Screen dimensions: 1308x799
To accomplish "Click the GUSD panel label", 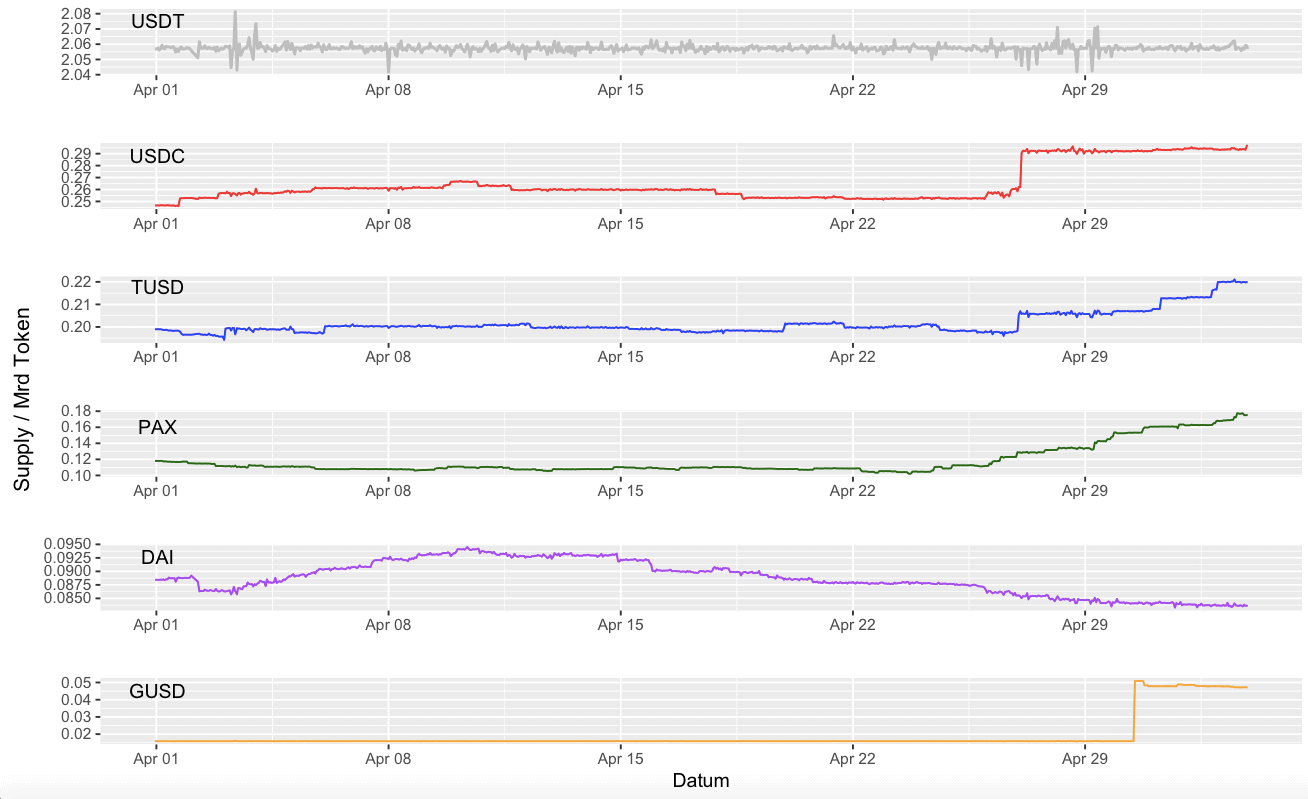I will (157, 692).
